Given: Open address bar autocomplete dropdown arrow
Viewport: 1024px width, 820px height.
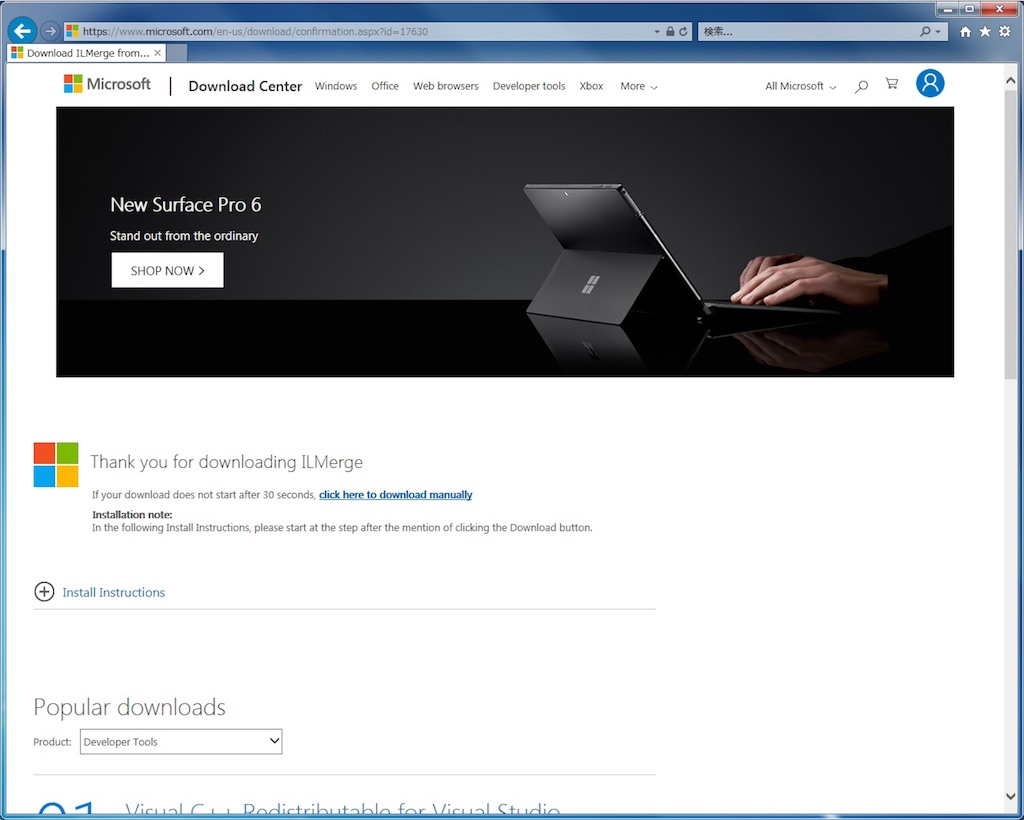Looking at the screenshot, I should tap(656, 31).
